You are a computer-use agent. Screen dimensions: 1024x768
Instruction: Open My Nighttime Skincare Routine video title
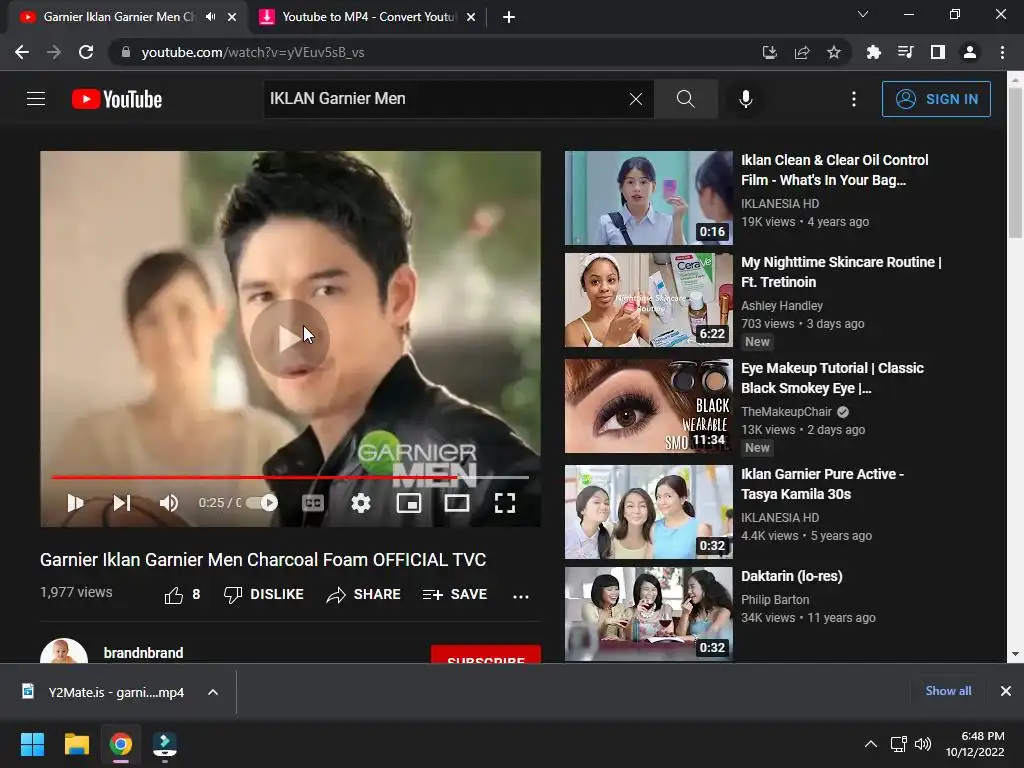point(841,272)
